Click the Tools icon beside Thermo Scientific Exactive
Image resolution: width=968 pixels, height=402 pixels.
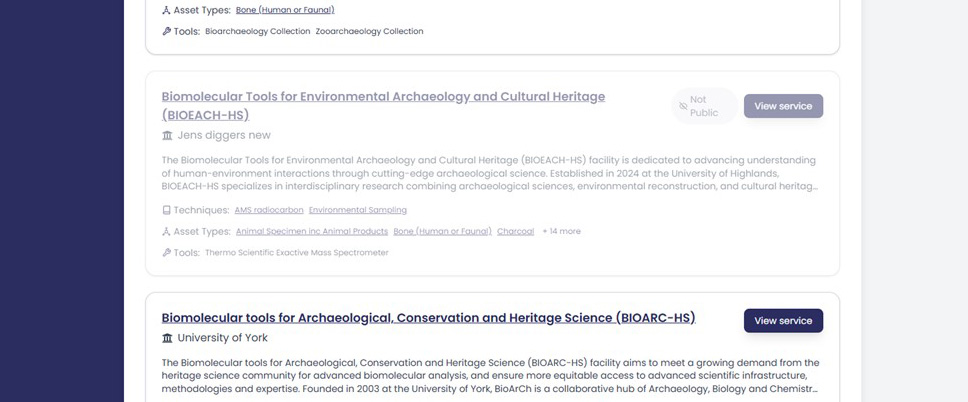point(167,253)
